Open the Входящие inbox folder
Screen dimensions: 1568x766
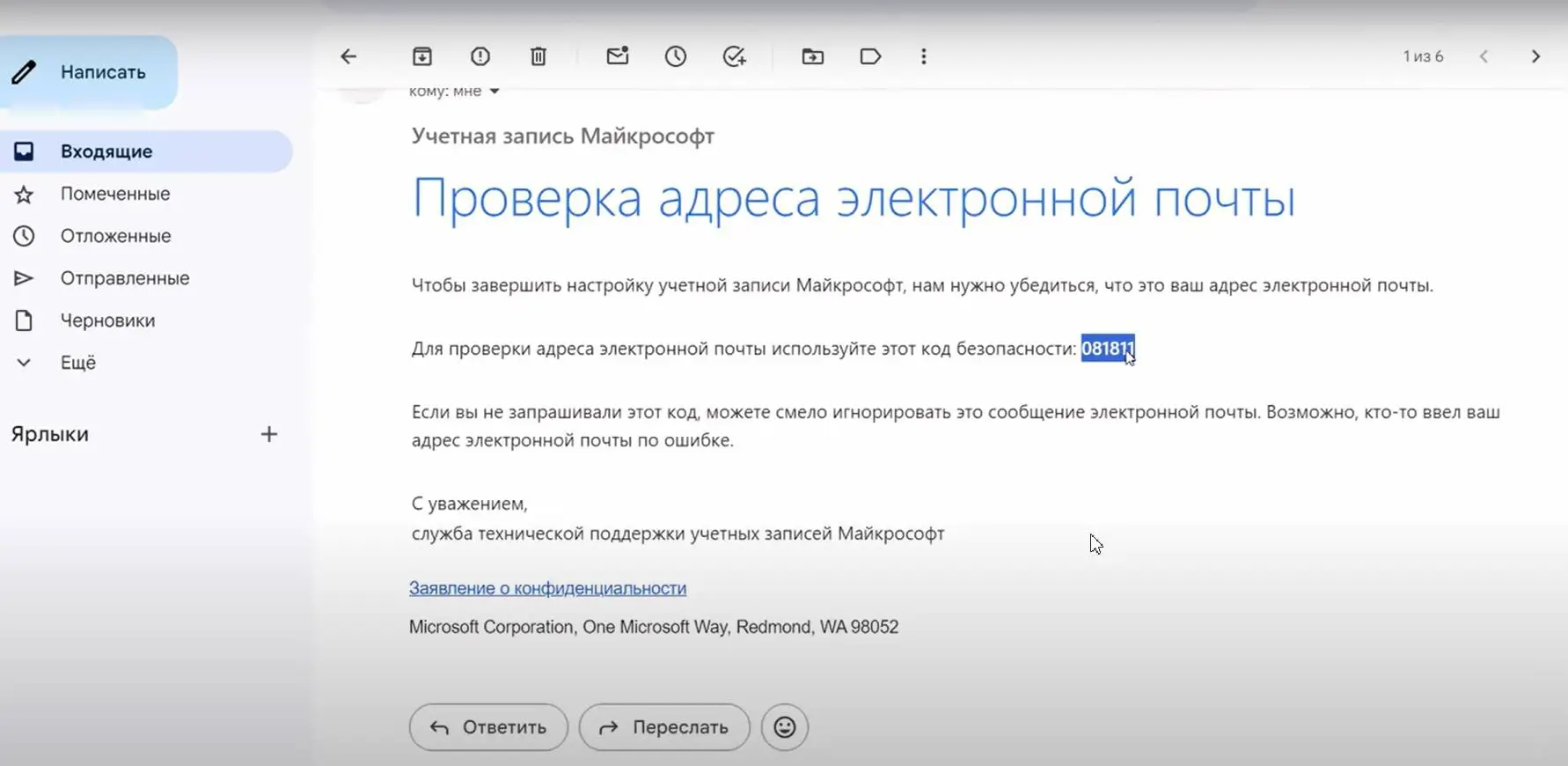point(145,151)
